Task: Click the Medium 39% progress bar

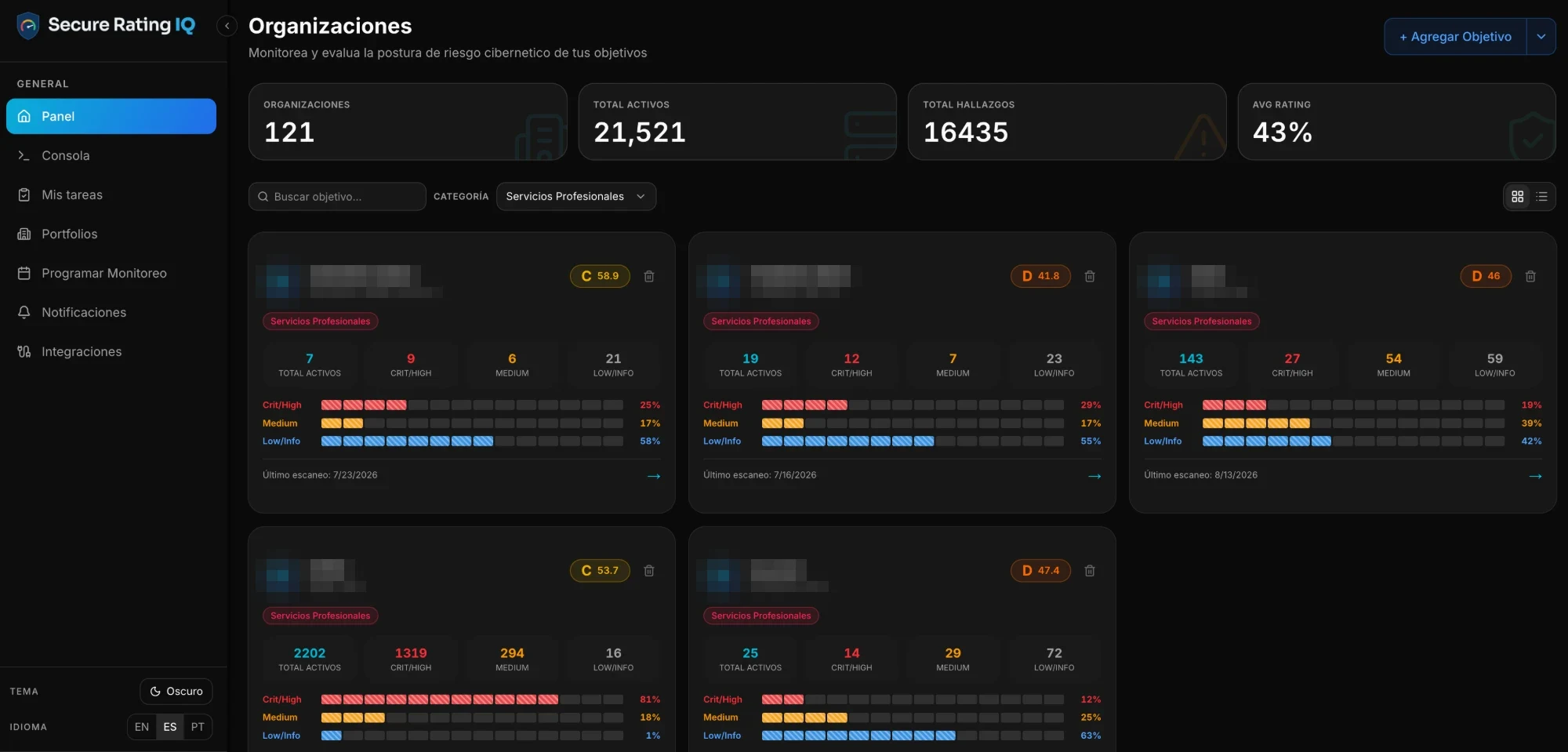Action: pos(1353,423)
